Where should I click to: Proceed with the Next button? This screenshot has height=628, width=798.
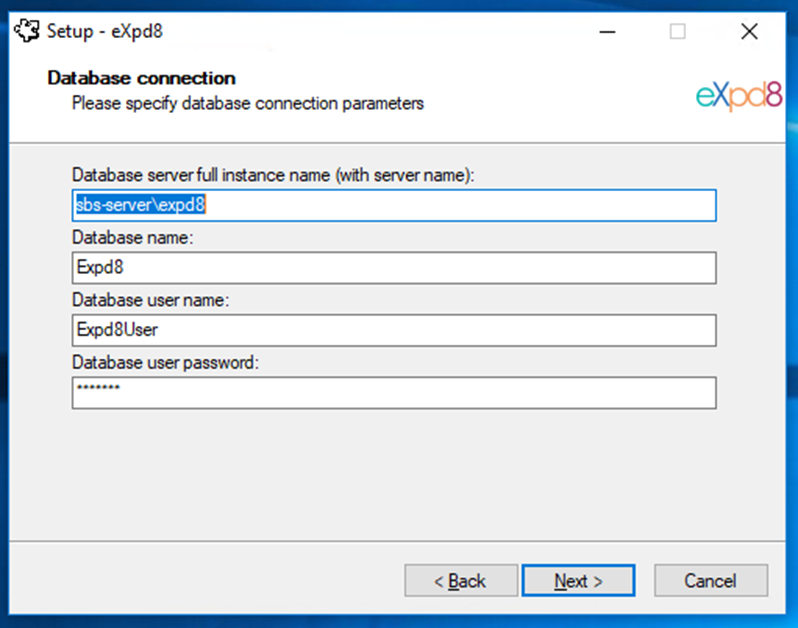click(579, 581)
